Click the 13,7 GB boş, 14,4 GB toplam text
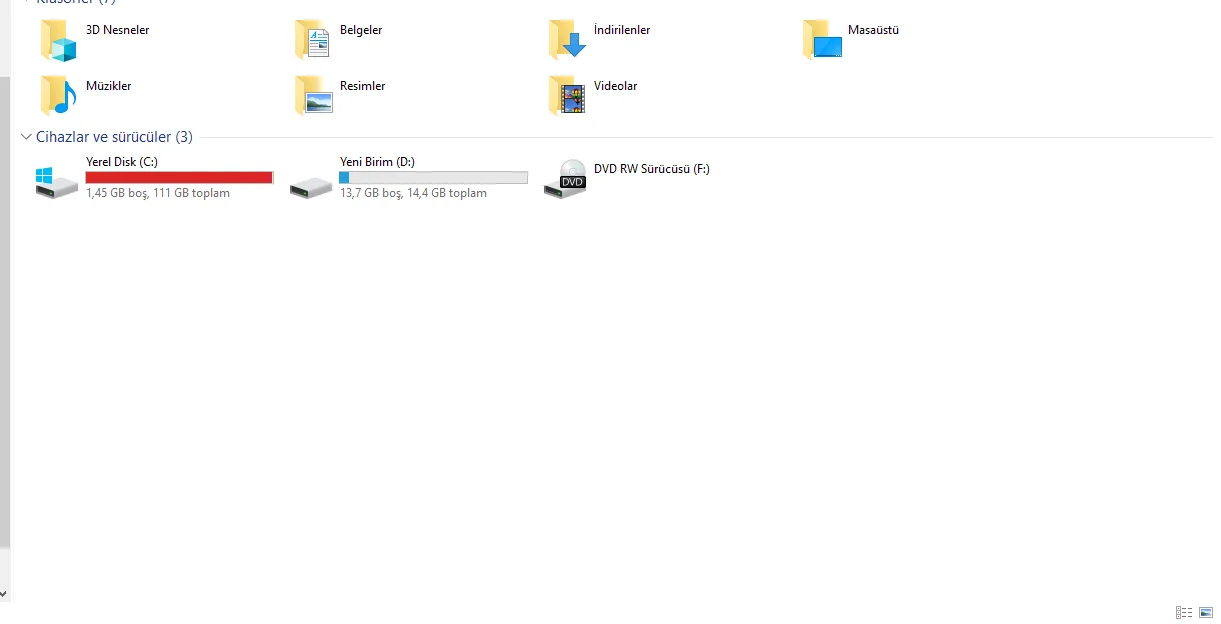Screen dimensions: 1221x624 413,193
